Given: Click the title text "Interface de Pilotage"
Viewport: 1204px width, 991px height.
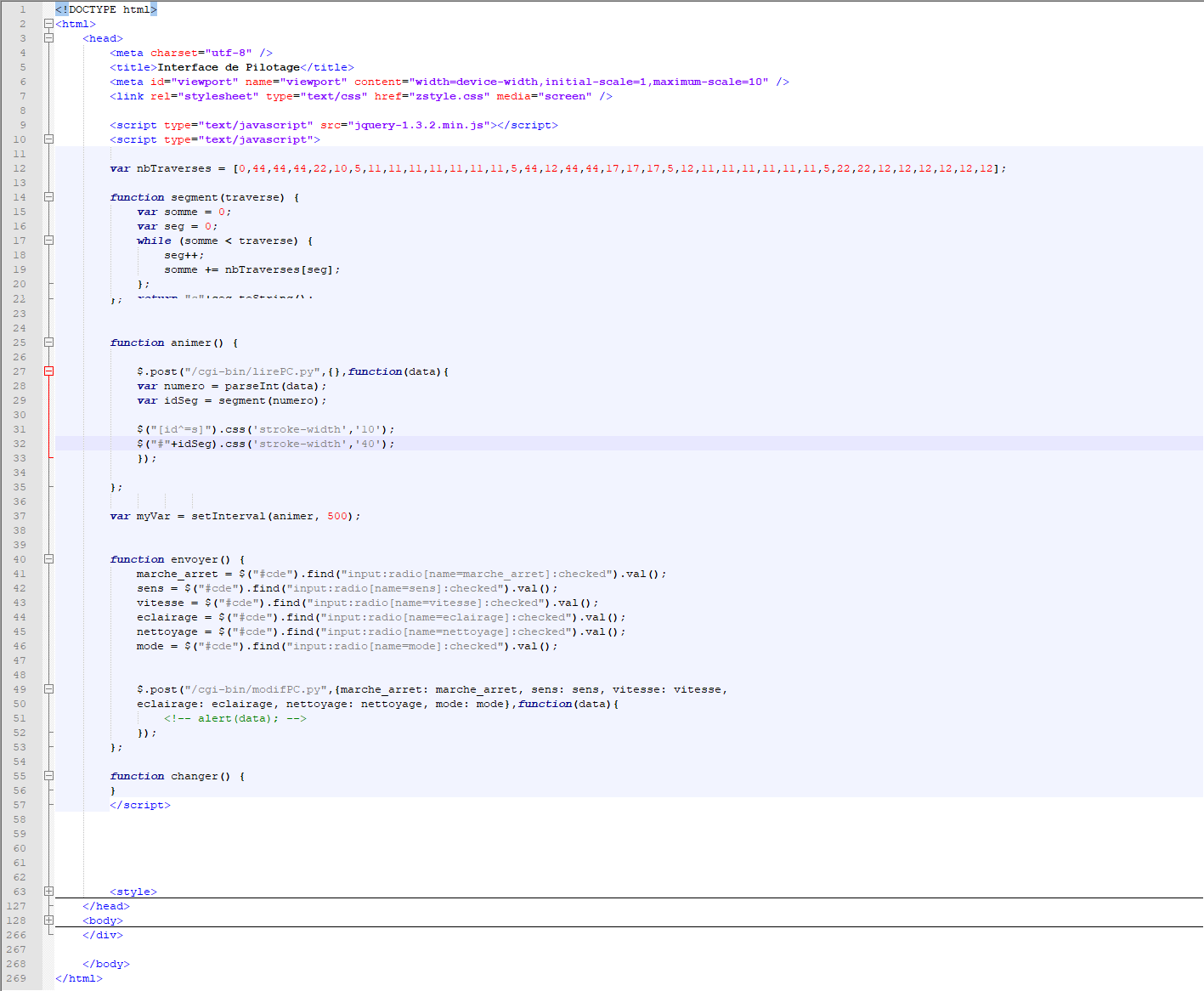Looking at the screenshot, I should pyautogui.click(x=229, y=67).
